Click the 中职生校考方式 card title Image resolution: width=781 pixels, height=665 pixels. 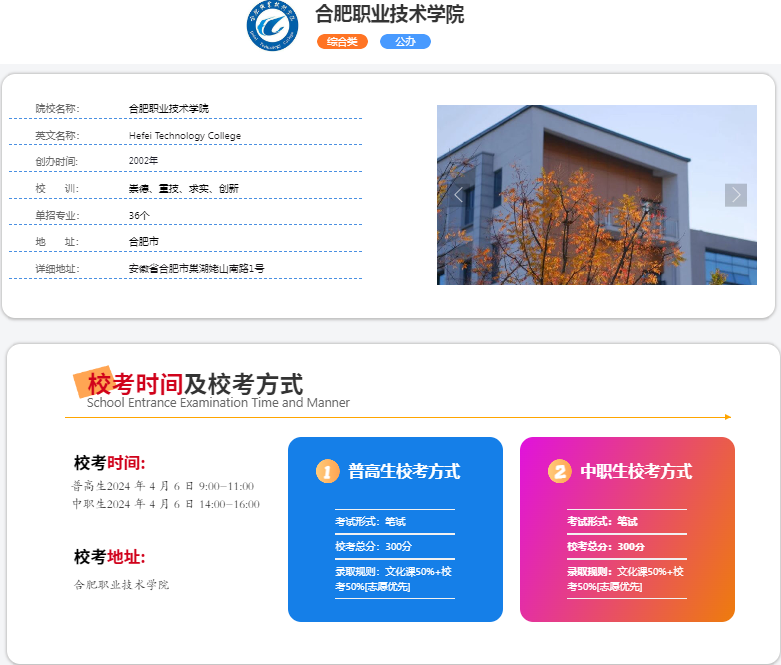pyautogui.click(x=636, y=471)
